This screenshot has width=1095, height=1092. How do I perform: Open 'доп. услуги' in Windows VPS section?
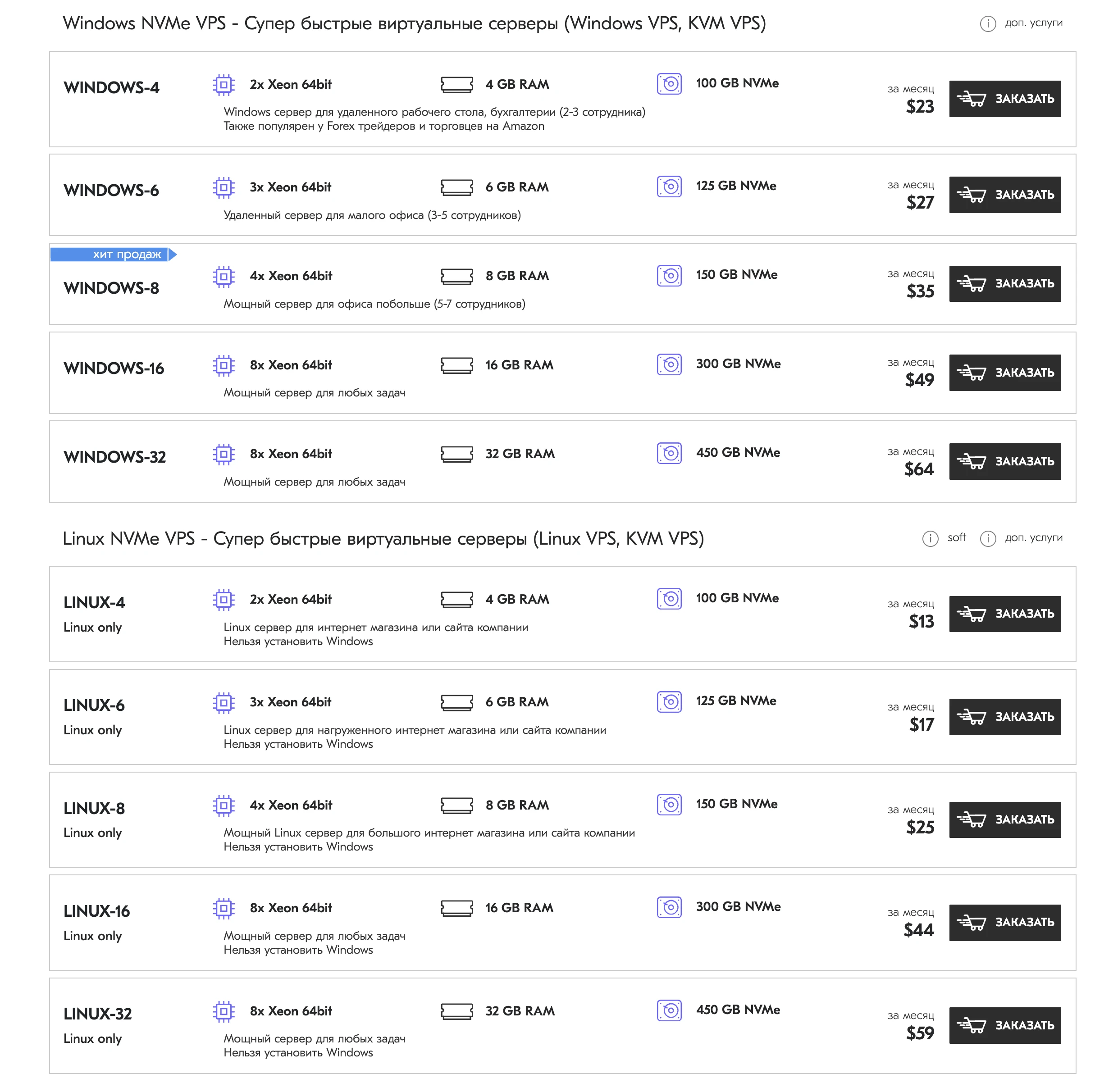tap(1033, 23)
